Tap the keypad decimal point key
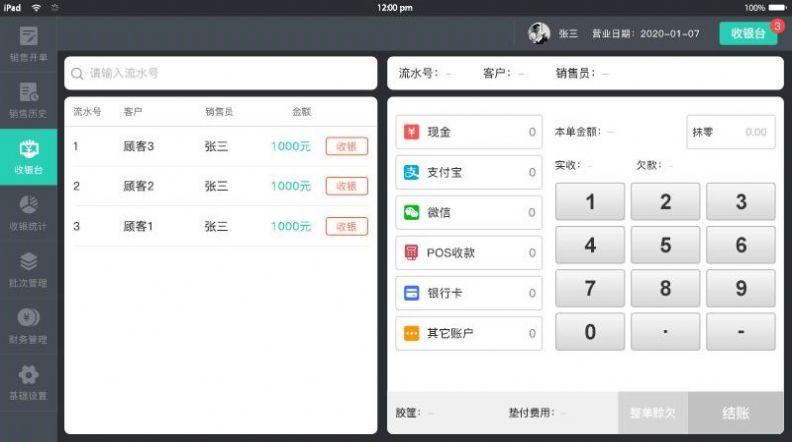792x442 pixels. (665, 332)
